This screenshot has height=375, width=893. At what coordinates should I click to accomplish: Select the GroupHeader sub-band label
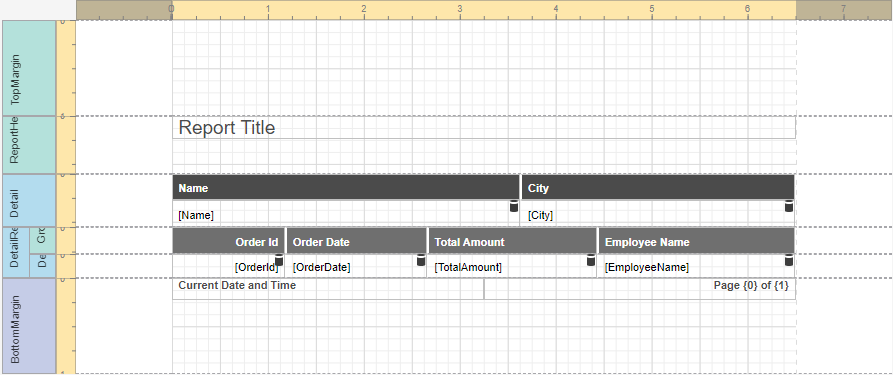pos(42,241)
